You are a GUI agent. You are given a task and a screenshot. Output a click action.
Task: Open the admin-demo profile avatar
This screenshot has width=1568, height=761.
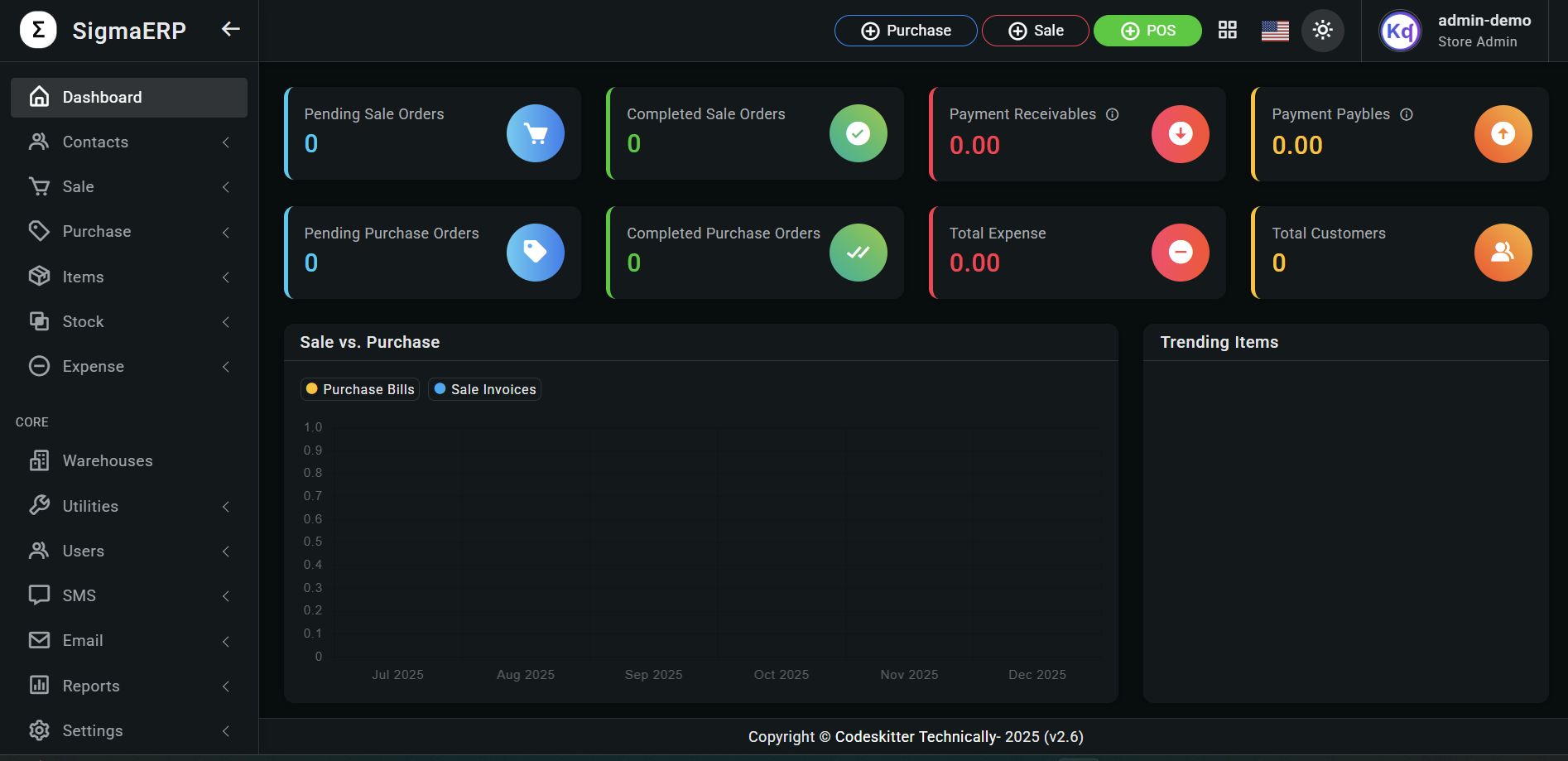tap(1399, 31)
